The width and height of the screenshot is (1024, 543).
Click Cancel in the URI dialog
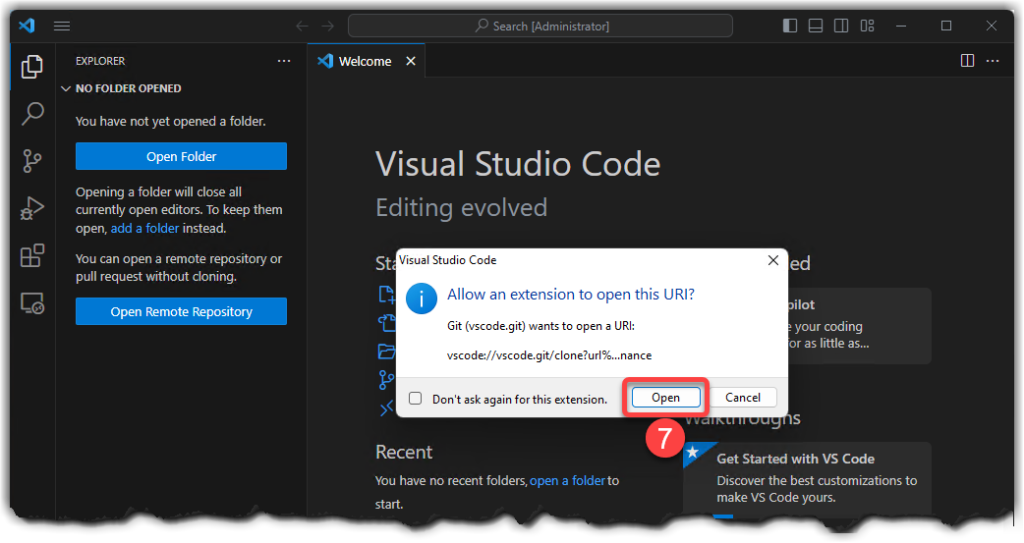pyautogui.click(x=743, y=397)
